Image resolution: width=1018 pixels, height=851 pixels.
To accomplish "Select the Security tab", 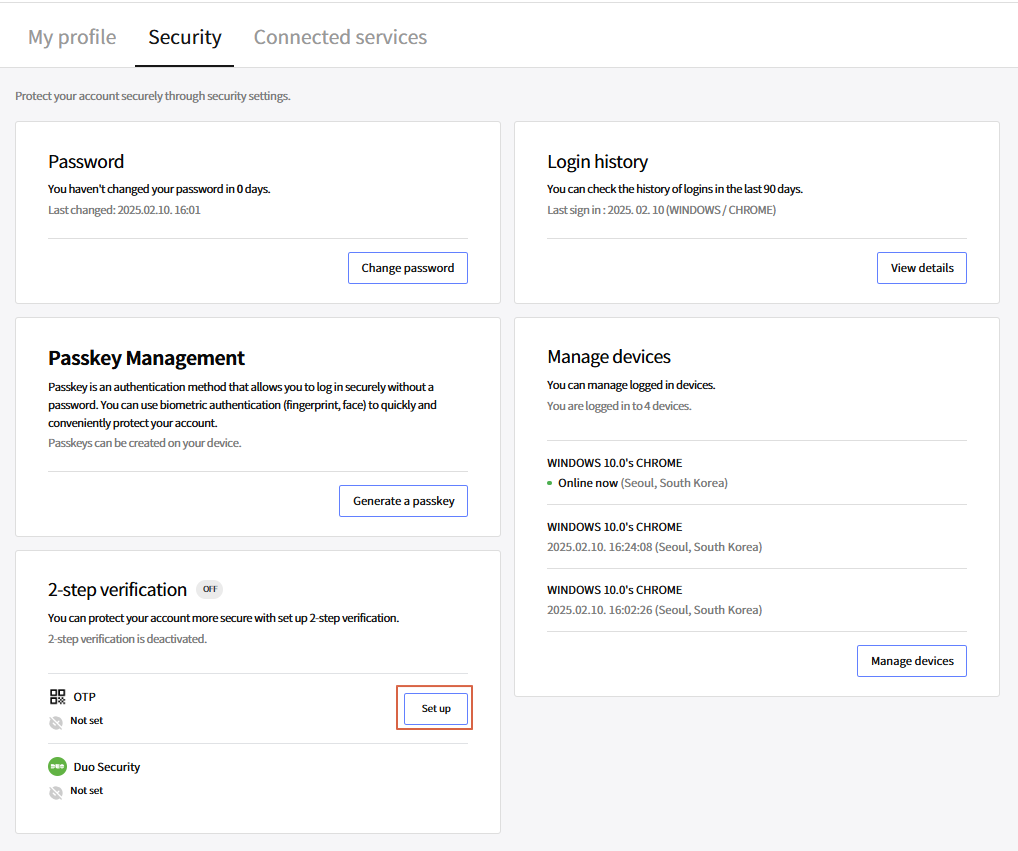I will click(x=184, y=37).
